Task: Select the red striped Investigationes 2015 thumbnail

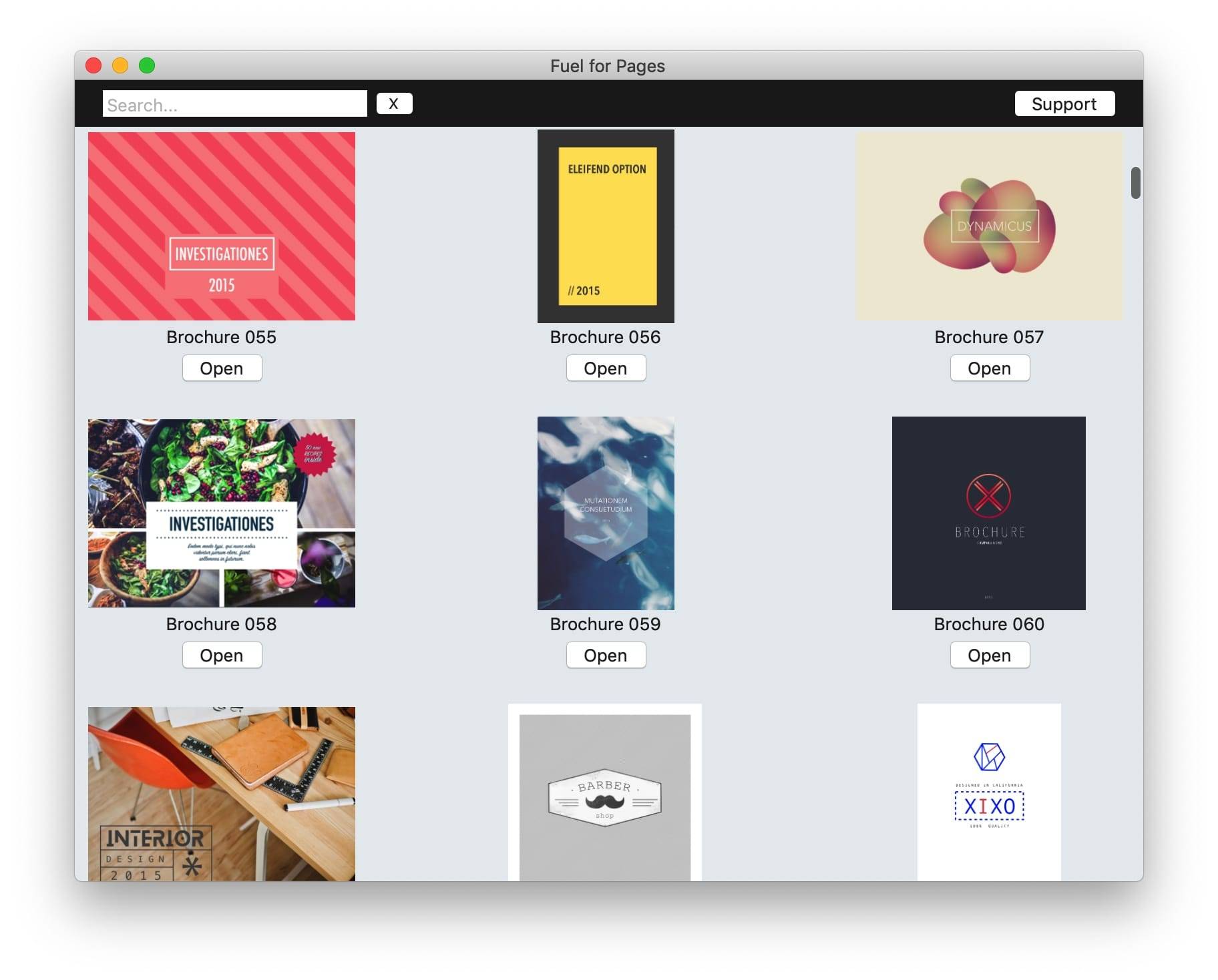Action: coord(222,226)
